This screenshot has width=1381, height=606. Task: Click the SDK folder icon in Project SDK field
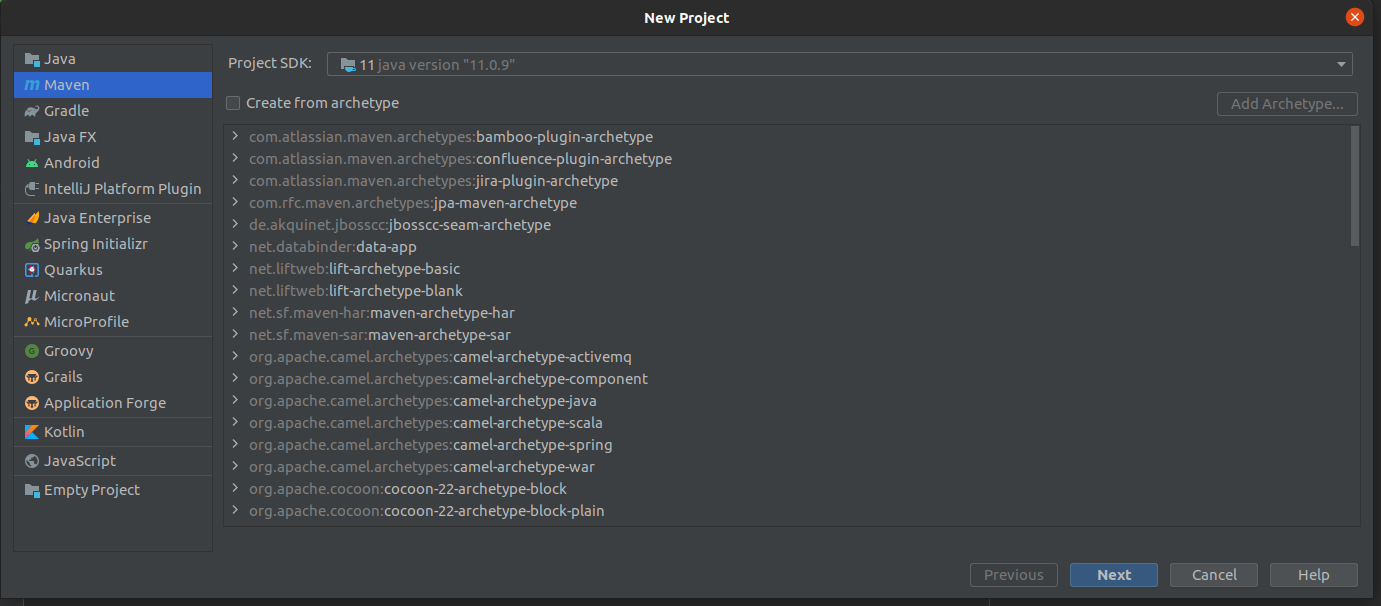(x=347, y=64)
